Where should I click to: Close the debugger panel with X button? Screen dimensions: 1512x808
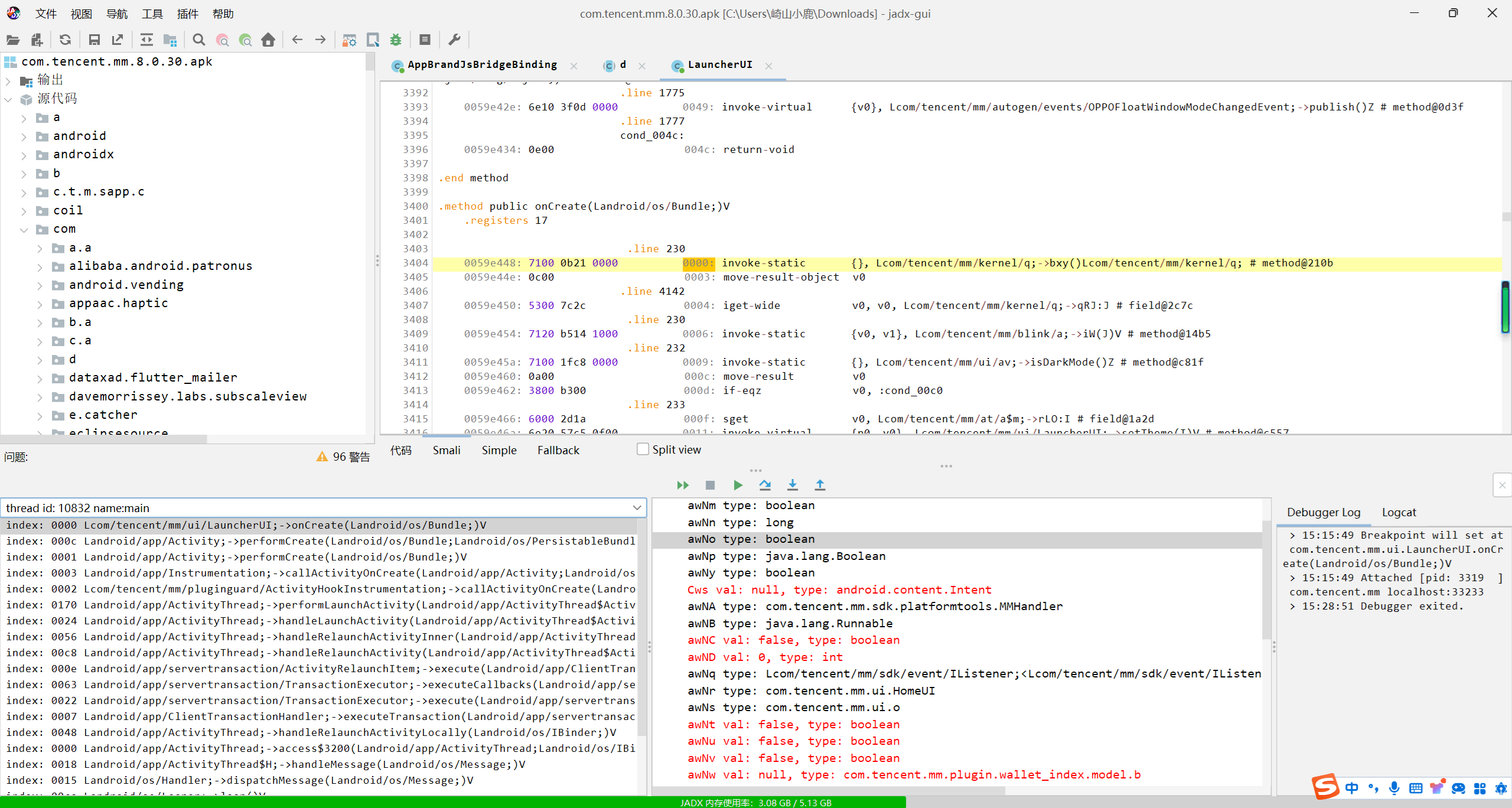point(1502,486)
